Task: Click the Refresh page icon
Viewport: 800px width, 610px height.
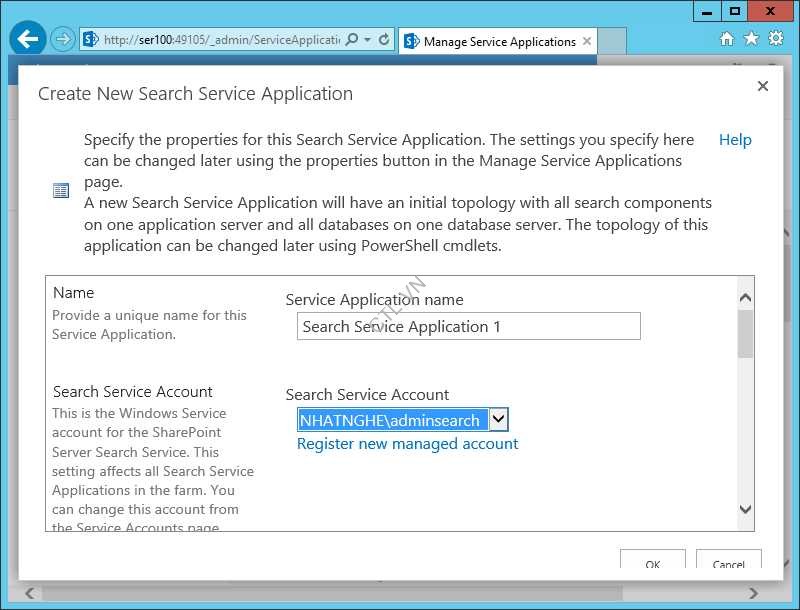Action: click(x=385, y=39)
